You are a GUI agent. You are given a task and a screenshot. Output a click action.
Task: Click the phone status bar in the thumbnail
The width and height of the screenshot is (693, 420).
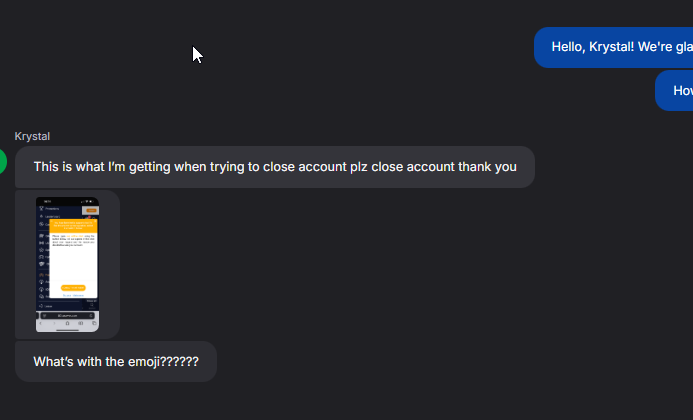point(67,201)
